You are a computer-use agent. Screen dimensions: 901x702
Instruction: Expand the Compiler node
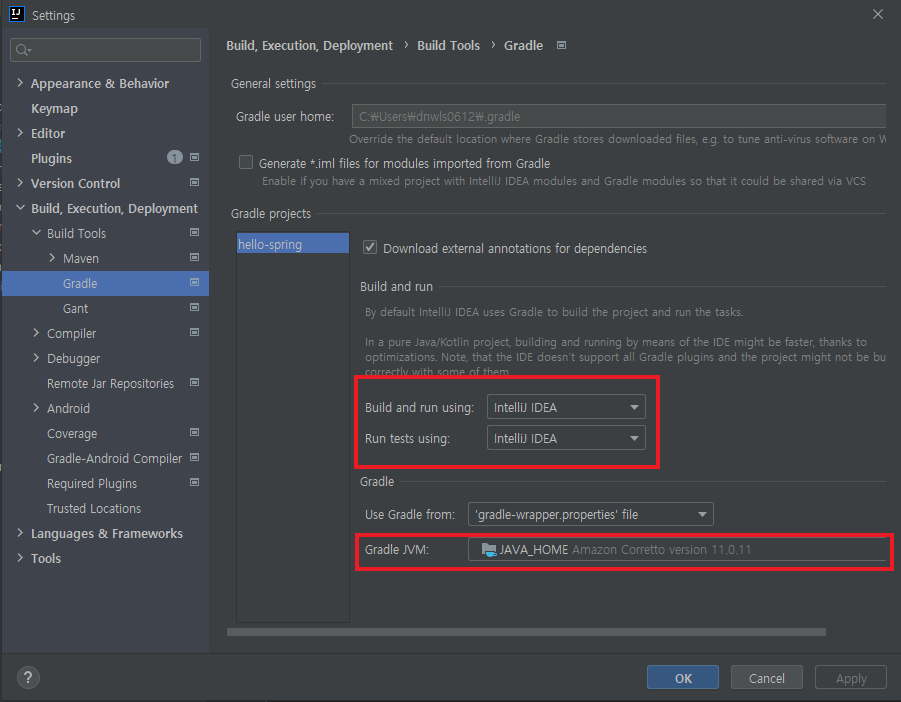[x=36, y=333]
